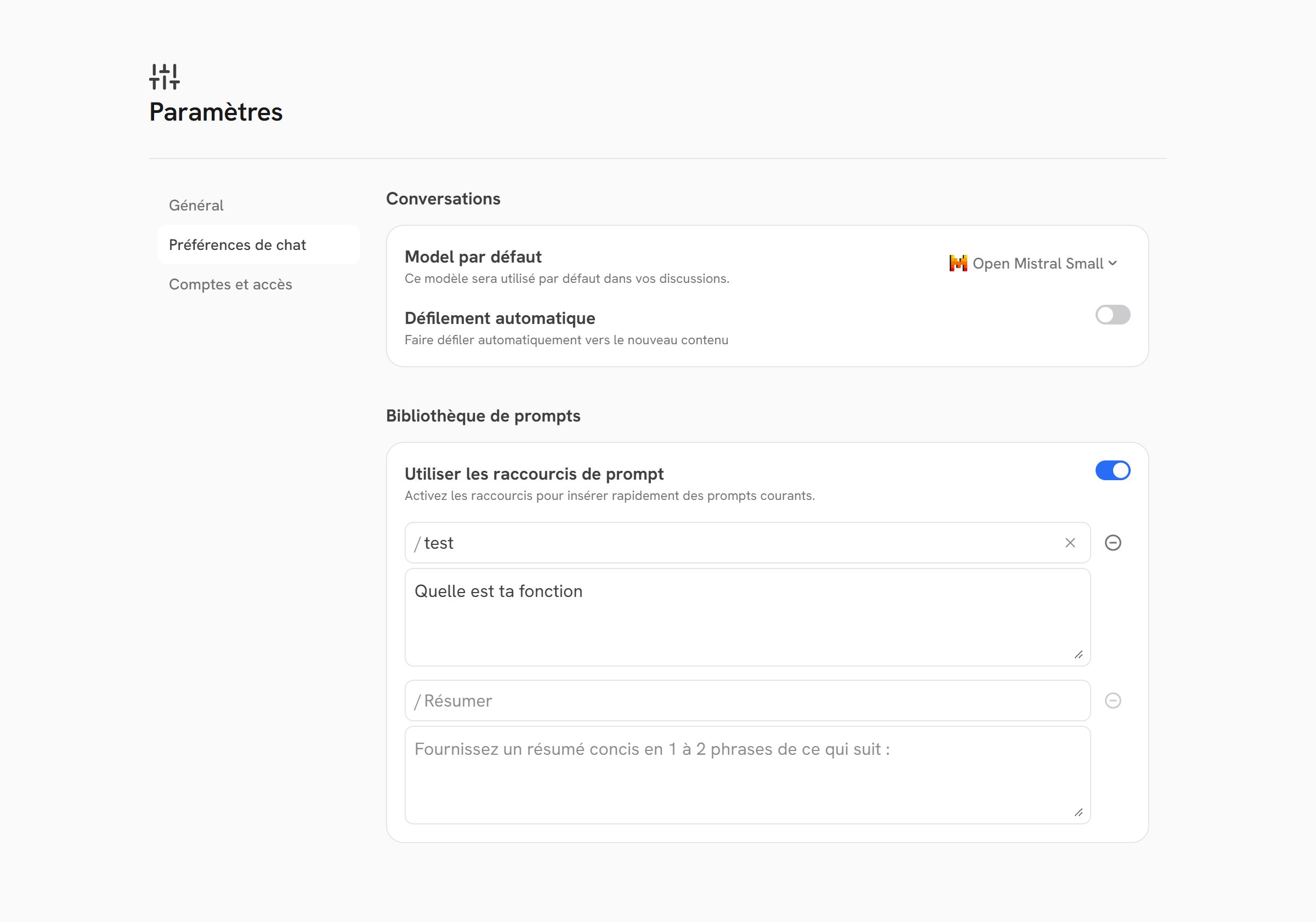Open the Général settings tab
This screenshot has width=1316, height=922.
click(x=196, y=205)
